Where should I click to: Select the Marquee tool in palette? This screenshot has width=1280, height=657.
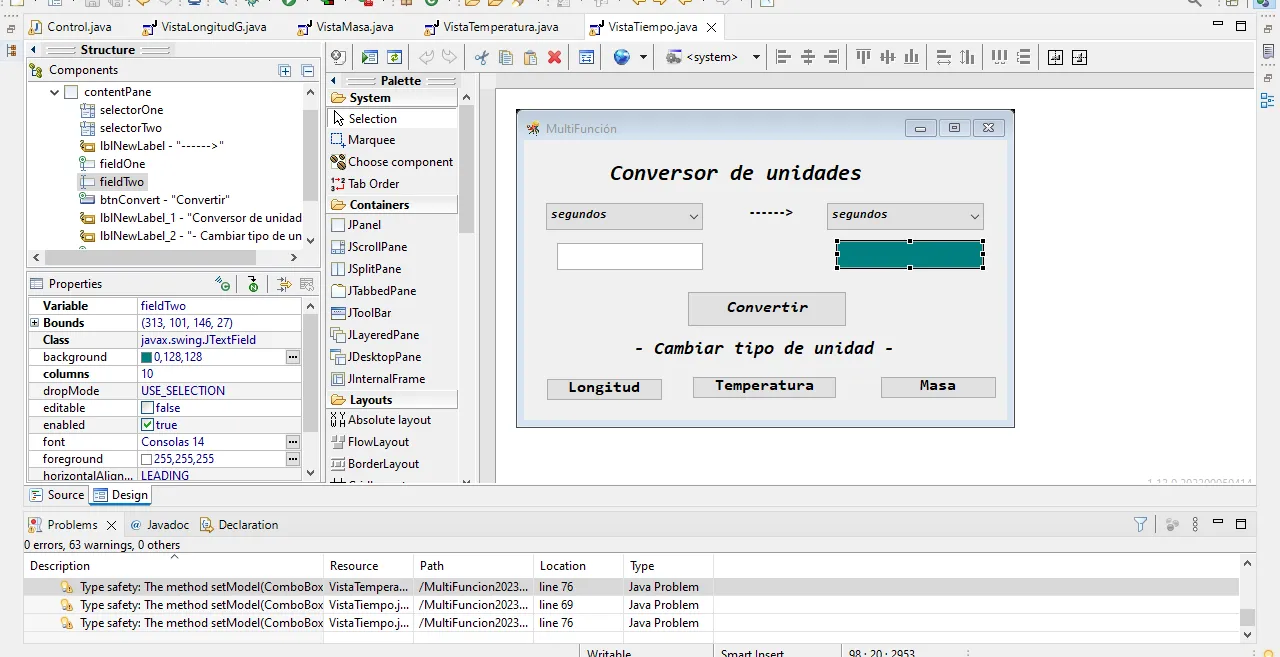pyautogui.click(x=364, y=140)
